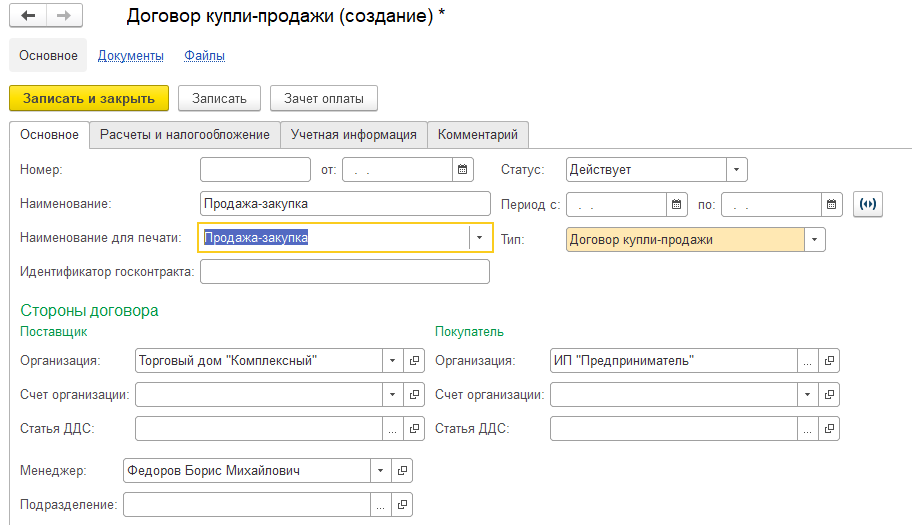Image resolution: width=912 pixels, height=525 pixels.
Task: Expand the Менеджер dropdown arrow
Action: pos(380,471)
